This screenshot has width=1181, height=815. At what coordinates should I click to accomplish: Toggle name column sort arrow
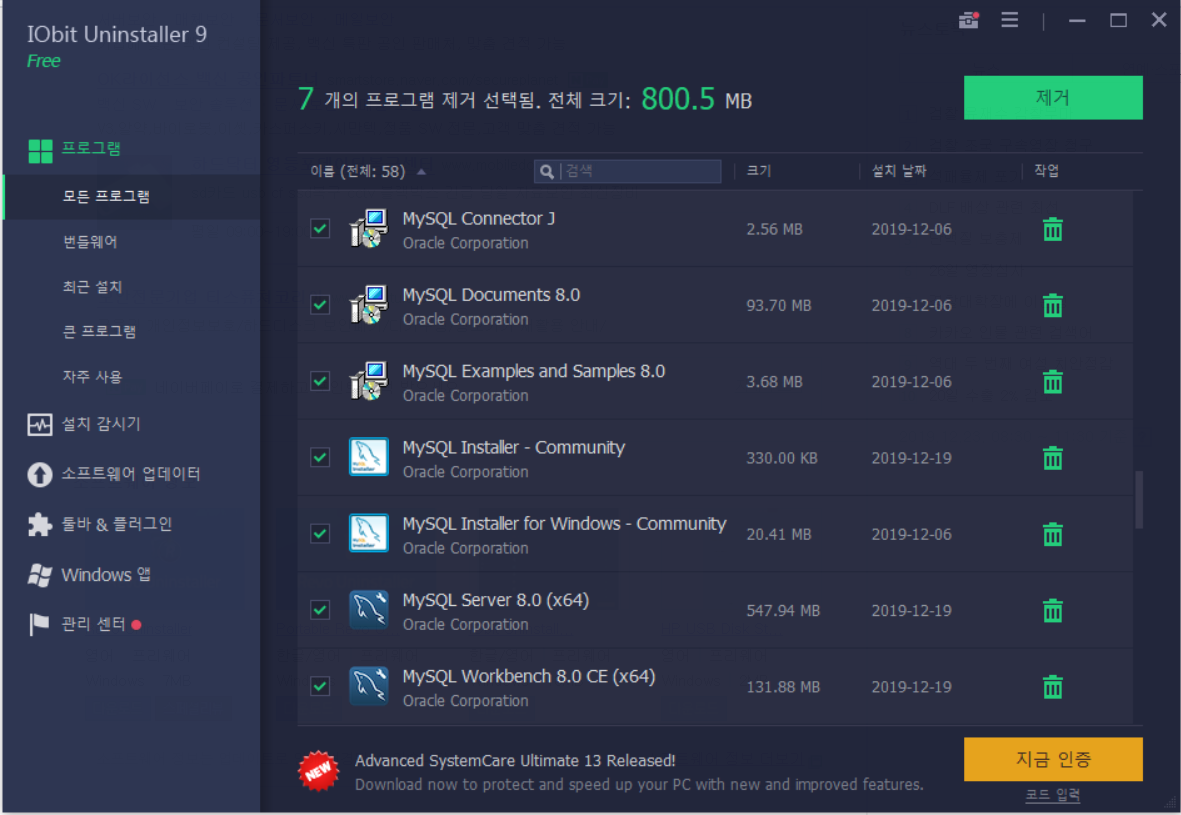tap(422, 172)
